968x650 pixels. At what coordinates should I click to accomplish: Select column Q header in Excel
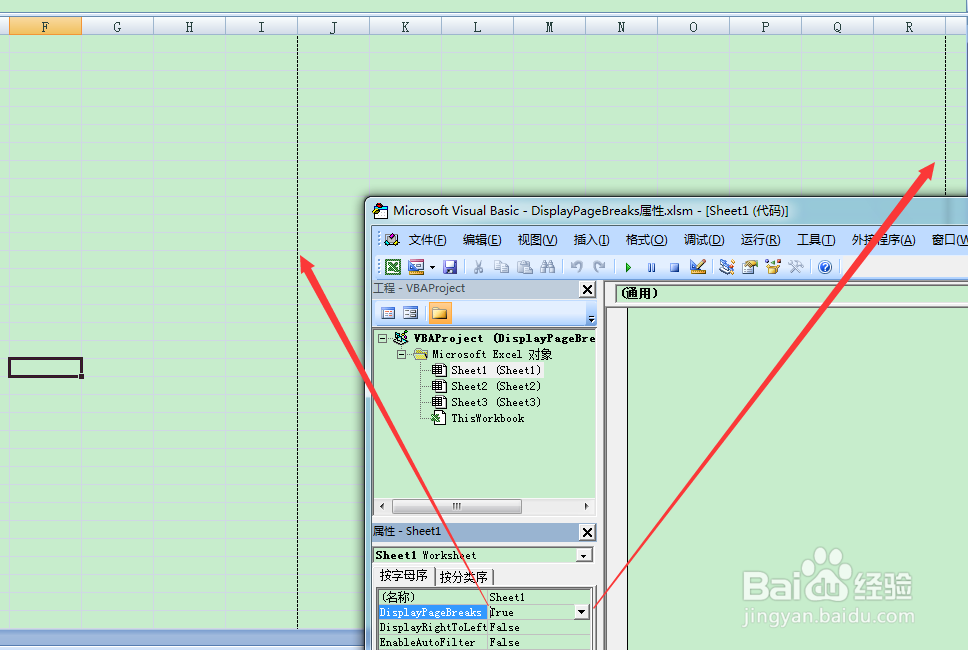837,26
